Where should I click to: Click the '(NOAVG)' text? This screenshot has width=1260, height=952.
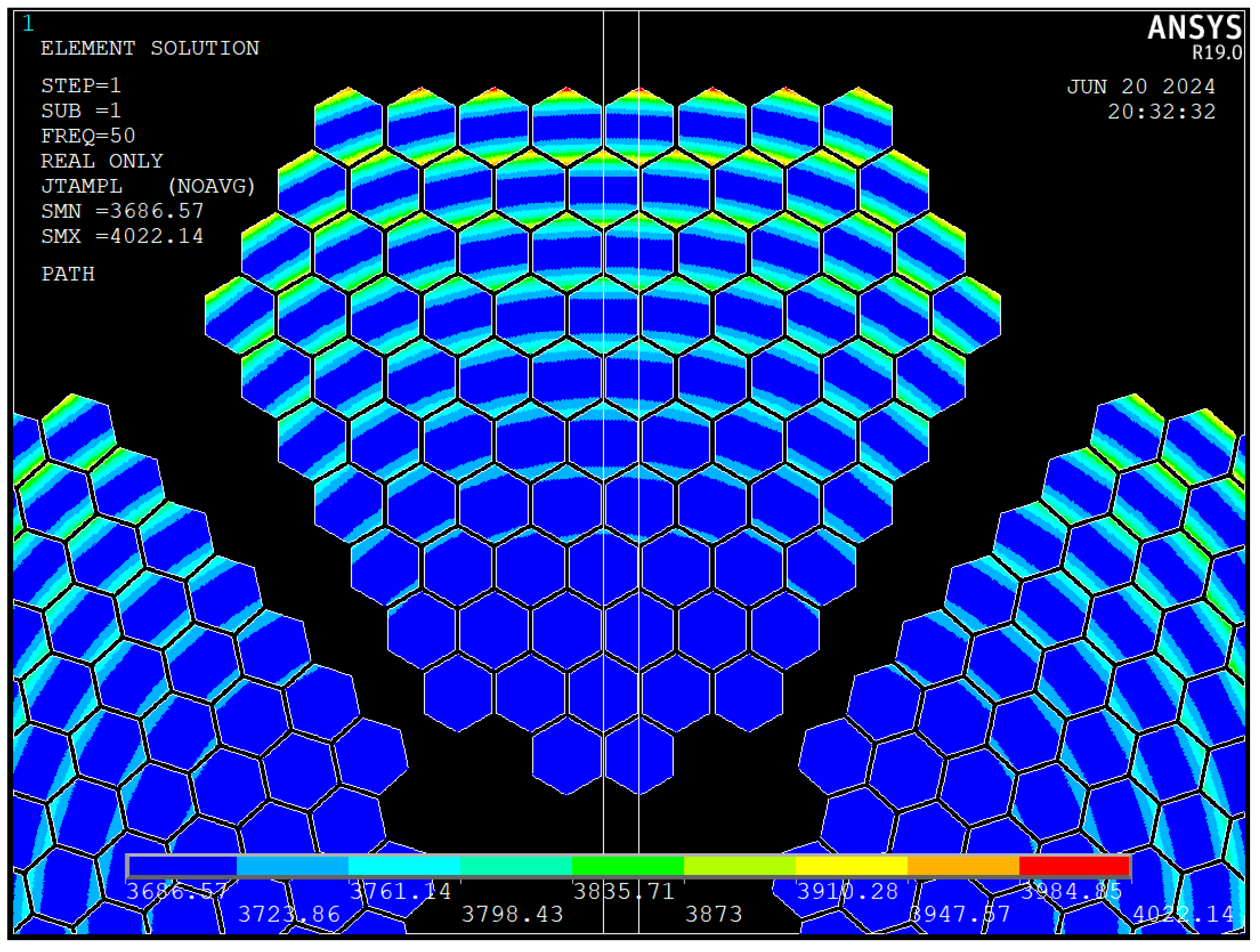211,186
